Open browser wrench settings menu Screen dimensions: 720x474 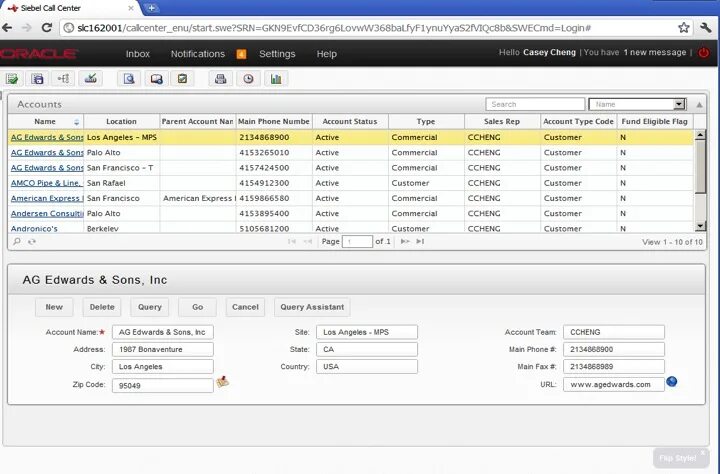point(706,28)
